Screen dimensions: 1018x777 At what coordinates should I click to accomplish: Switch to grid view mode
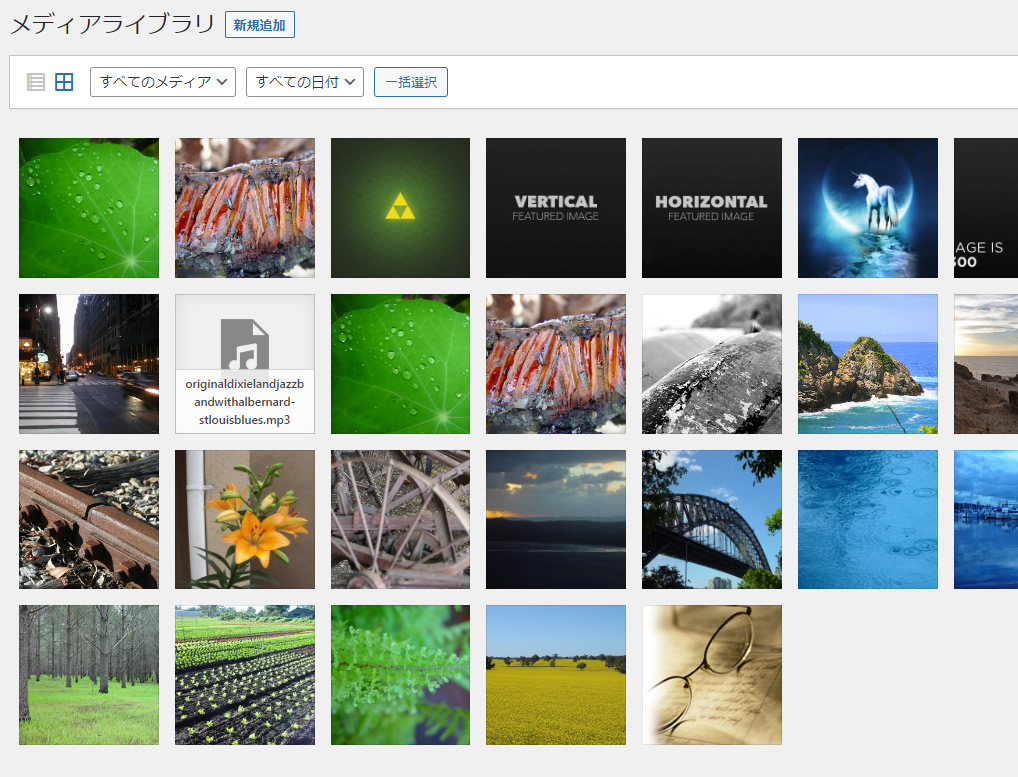click(64, 82)
